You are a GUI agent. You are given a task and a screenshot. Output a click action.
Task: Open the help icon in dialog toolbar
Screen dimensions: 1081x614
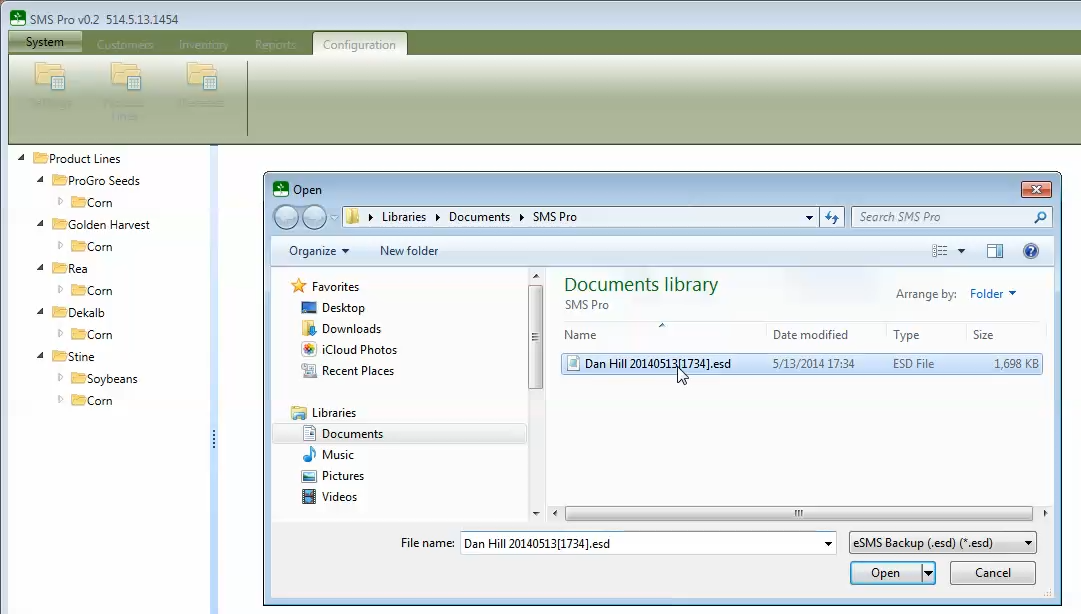[x=1031, y=251]
